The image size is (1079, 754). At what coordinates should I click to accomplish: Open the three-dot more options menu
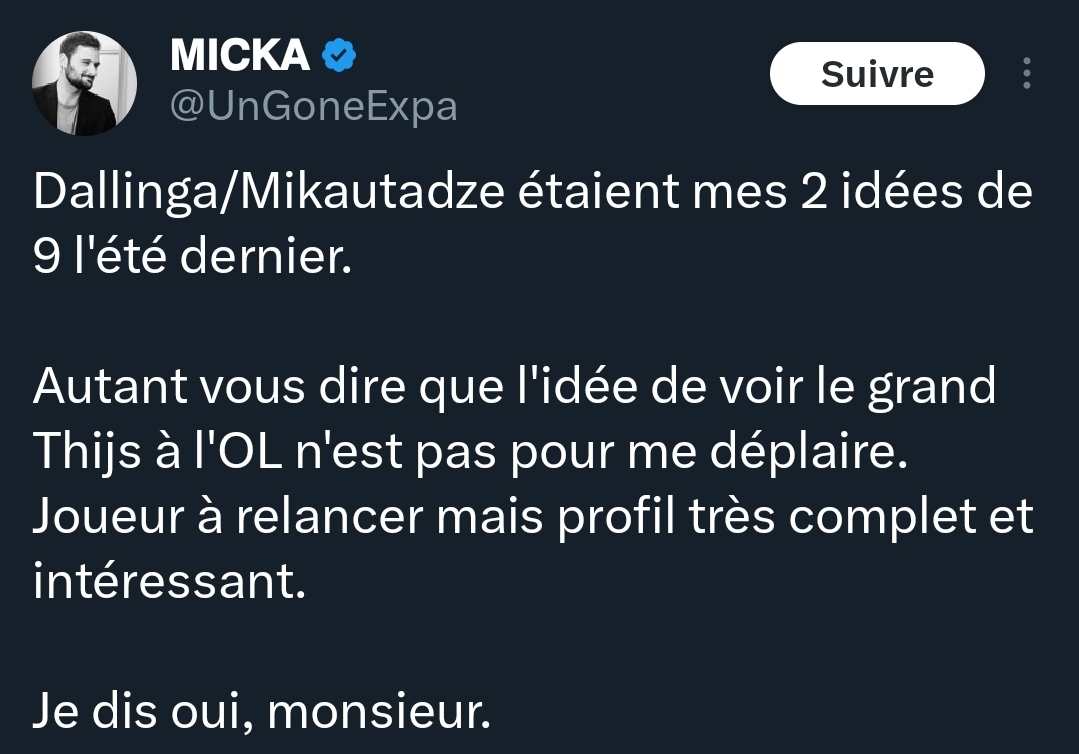(x=1026, y=73)
